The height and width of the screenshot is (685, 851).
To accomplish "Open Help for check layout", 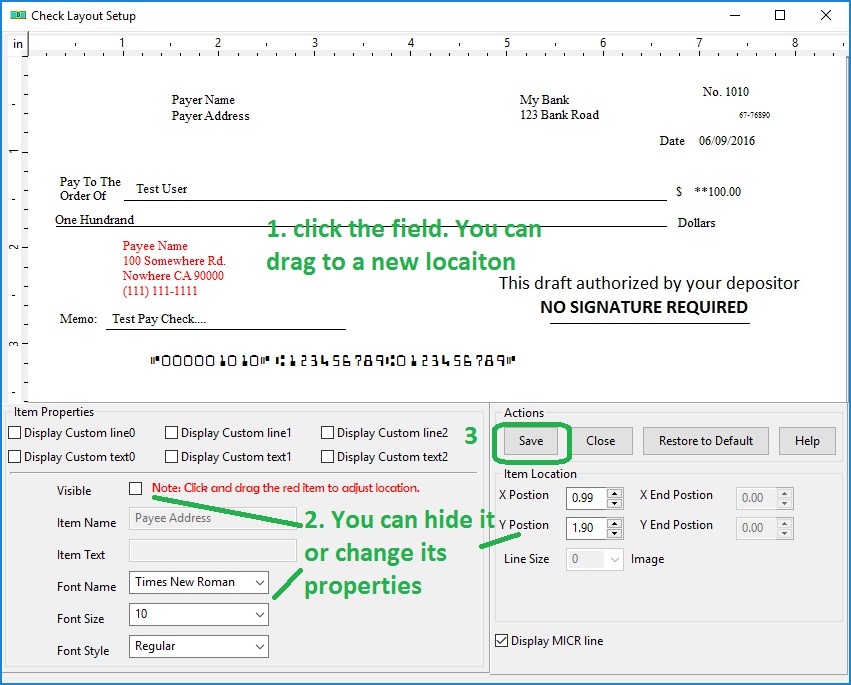I will pyautogui.click(x=807, y=441).
